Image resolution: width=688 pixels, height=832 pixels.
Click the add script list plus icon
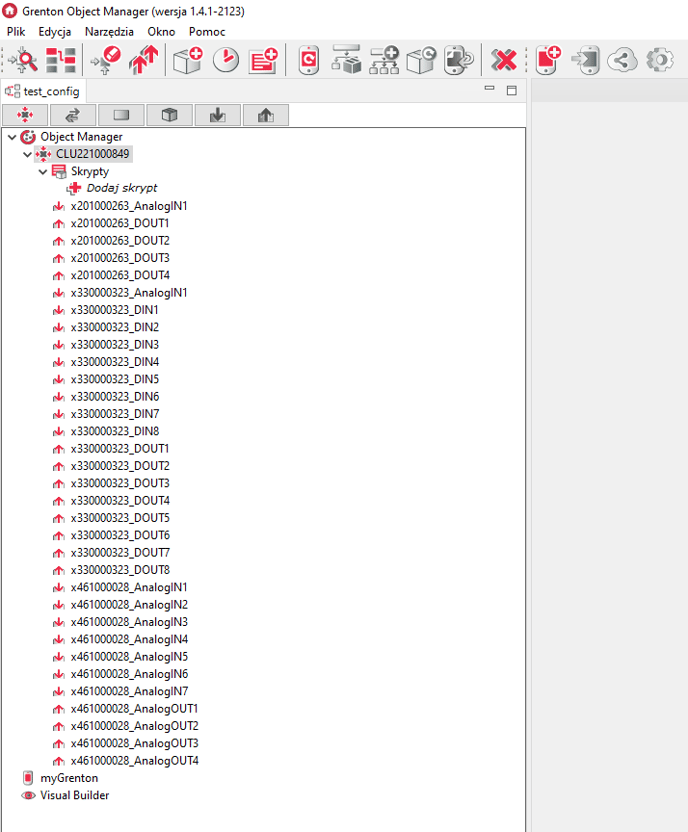pyautogui.click(x=264, y=60)
